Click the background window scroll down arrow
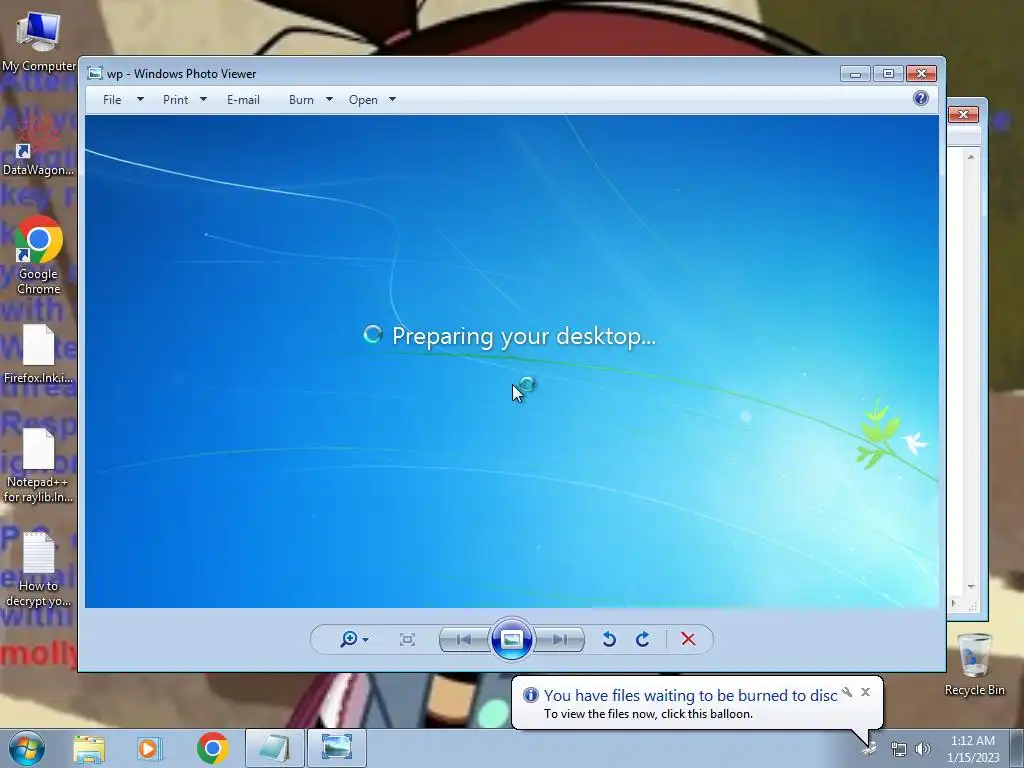Image resolution: width=1024 pixels, height=768 pixels. click(x=971, y=587)
